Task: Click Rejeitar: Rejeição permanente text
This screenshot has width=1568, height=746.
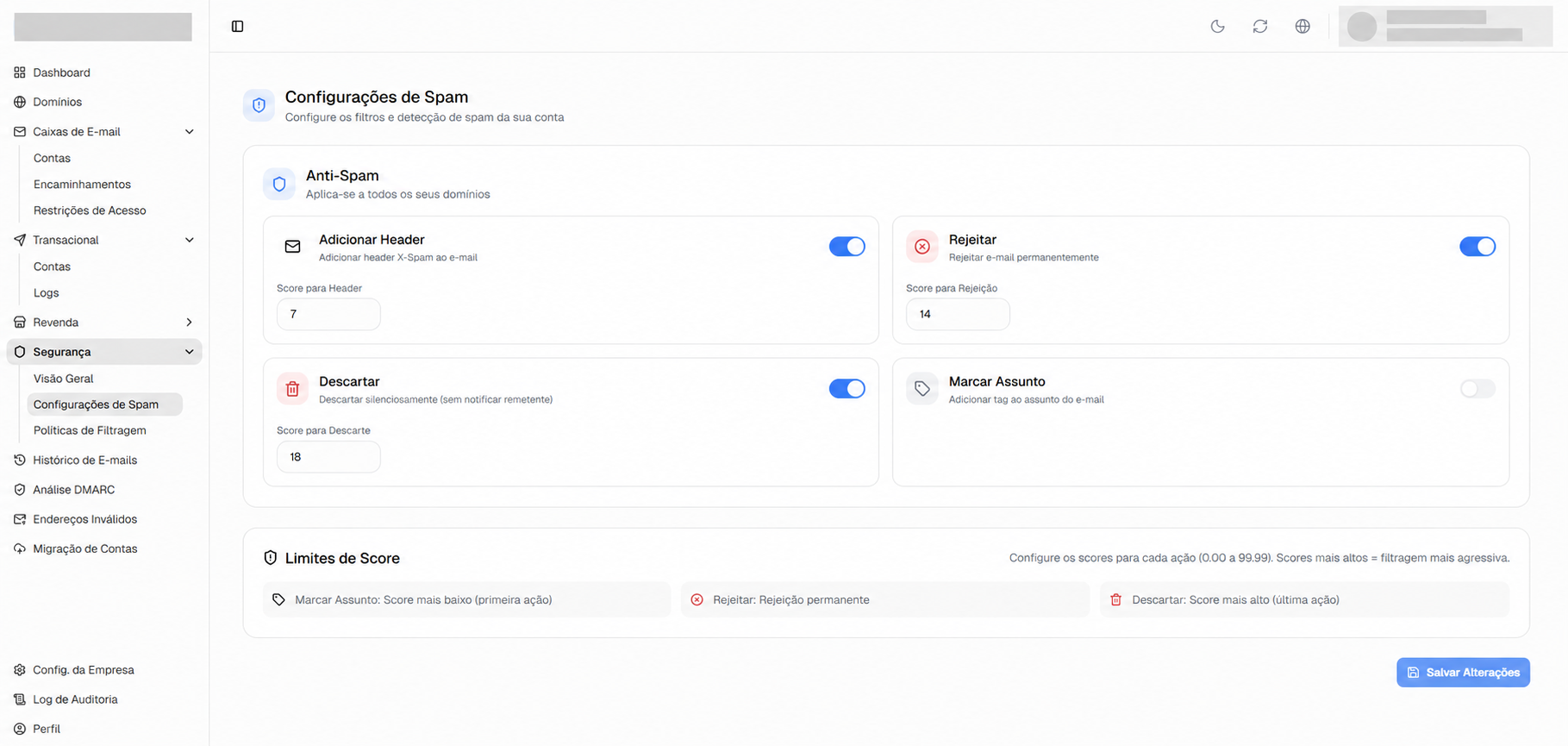Action: coord(790,600)
